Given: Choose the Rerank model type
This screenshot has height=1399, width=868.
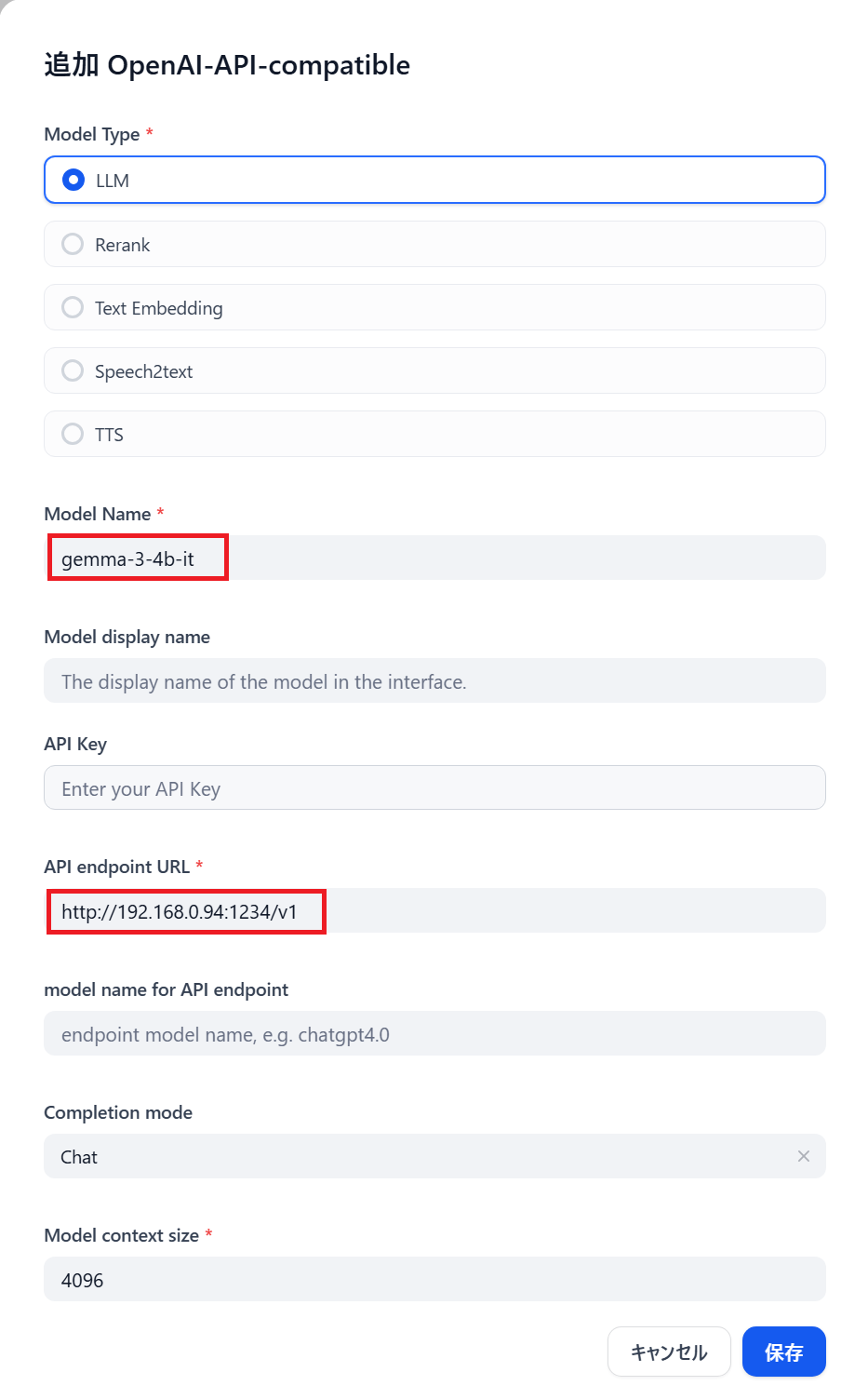Looking at the screenshot, I should (x=73, y=244).
